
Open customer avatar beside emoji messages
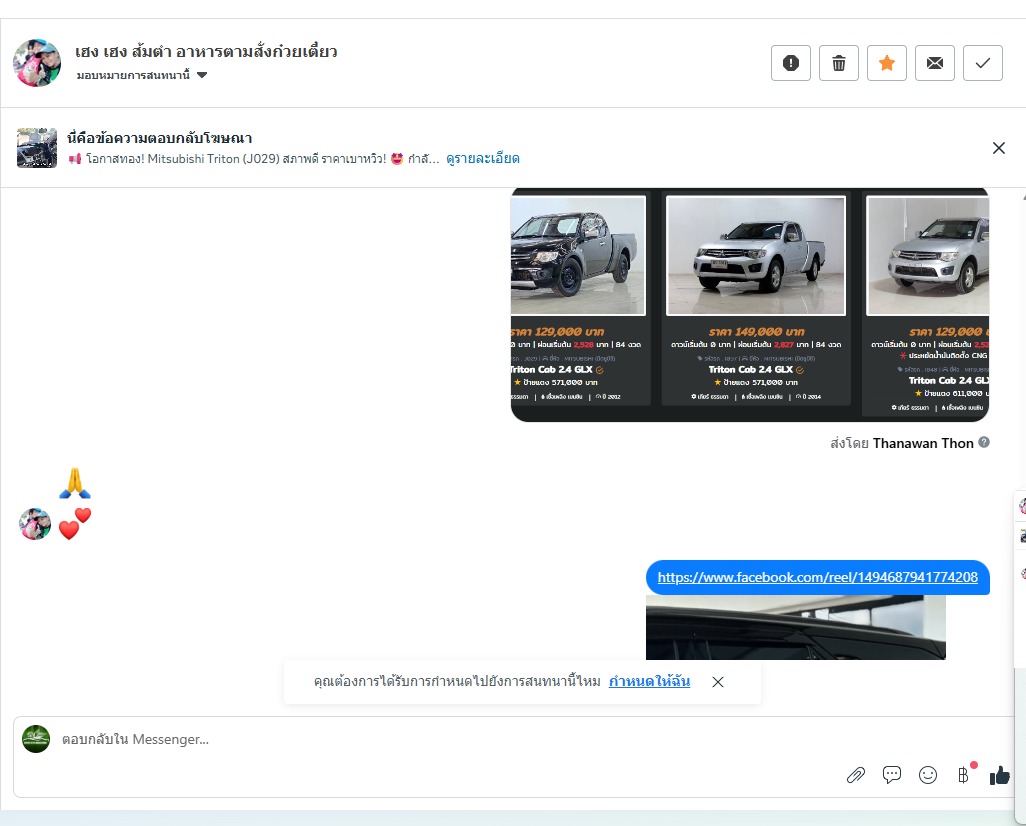point(35,524)
